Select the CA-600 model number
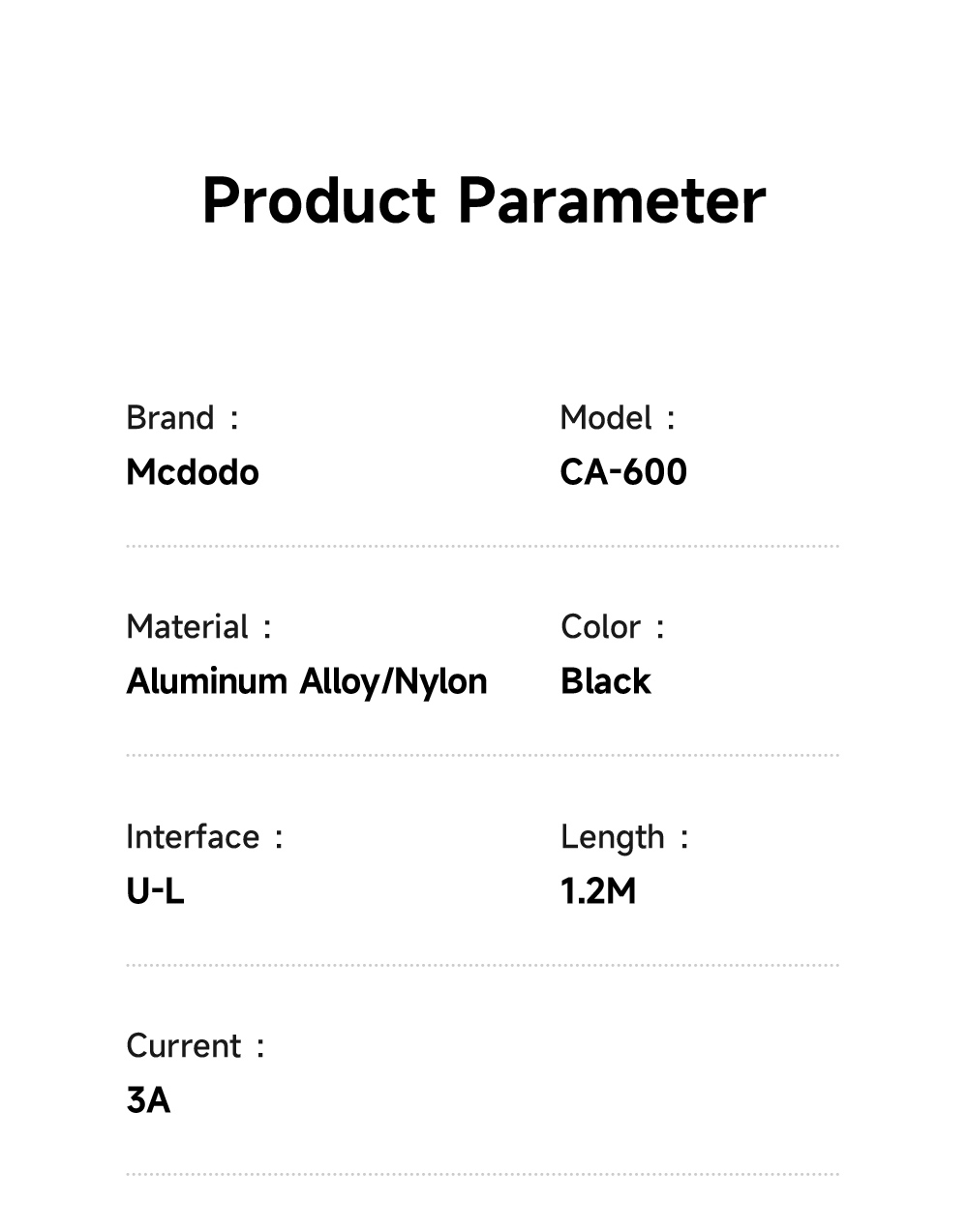This screenshot has height=1232, width=968. click(623, 472)
